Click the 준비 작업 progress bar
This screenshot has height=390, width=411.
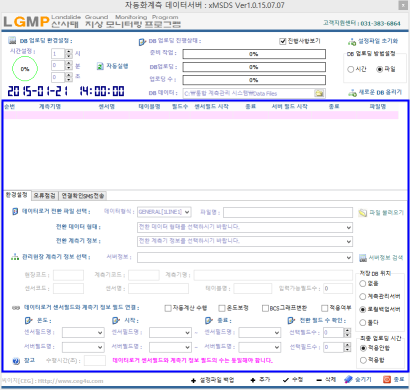point(254,54)
